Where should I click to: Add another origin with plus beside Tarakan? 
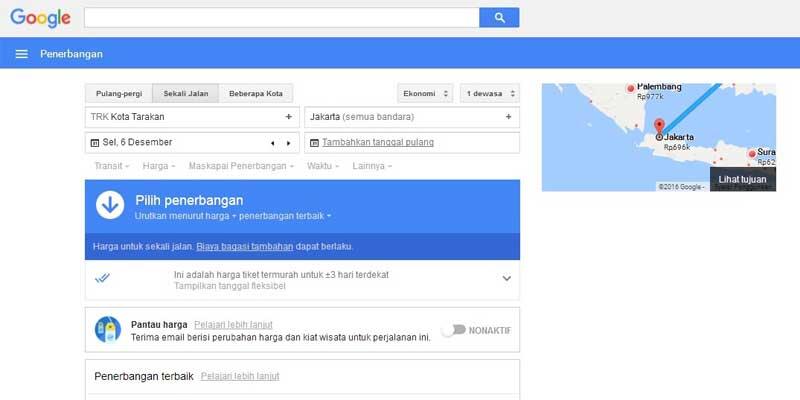[288, 117]
